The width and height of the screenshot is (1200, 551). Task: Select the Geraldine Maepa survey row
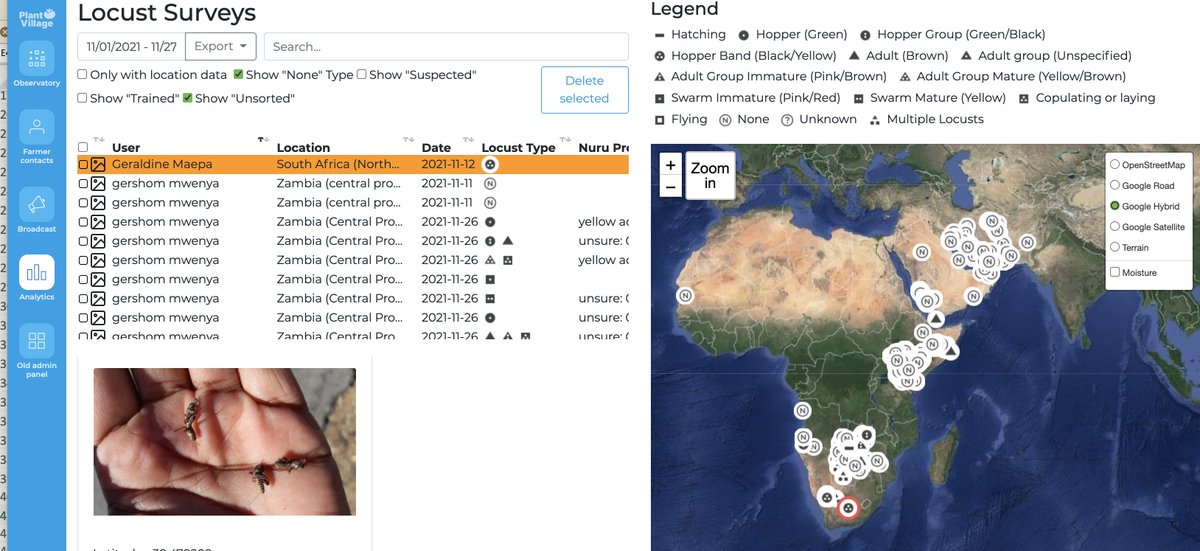(x=353, y=164)
